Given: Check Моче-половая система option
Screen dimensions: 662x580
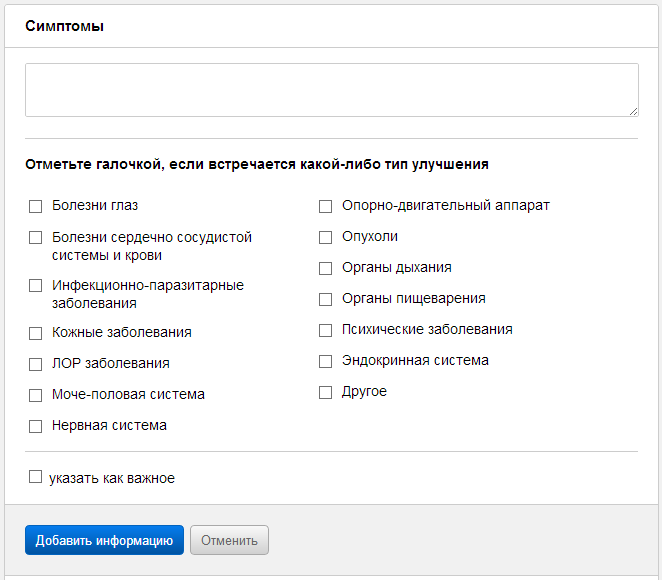Looking at the screenshot, I should [x=35, y=395].
